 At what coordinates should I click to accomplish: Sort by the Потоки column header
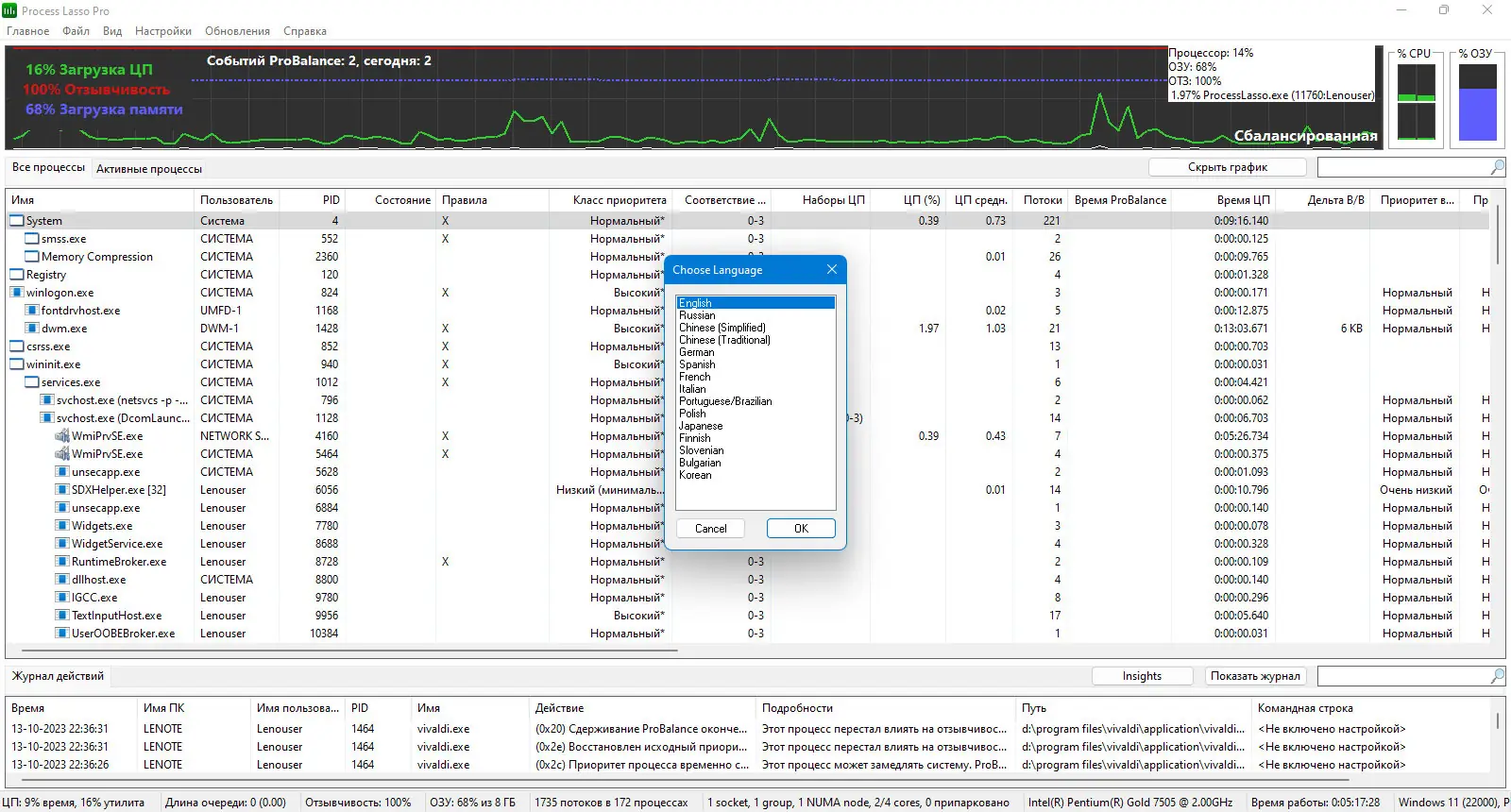click(1041, 200)
